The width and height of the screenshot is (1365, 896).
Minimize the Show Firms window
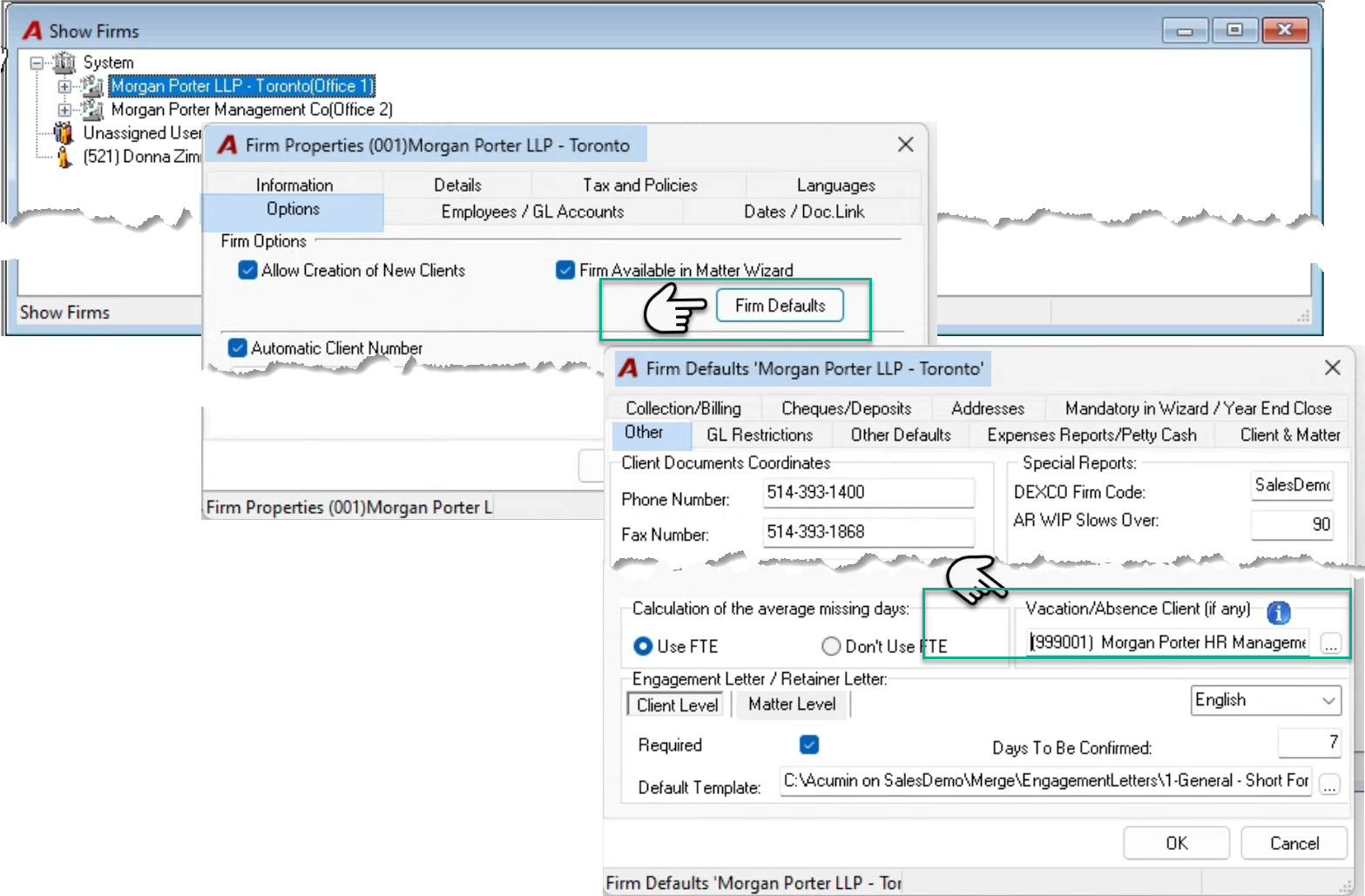(x=1186, y=30)
